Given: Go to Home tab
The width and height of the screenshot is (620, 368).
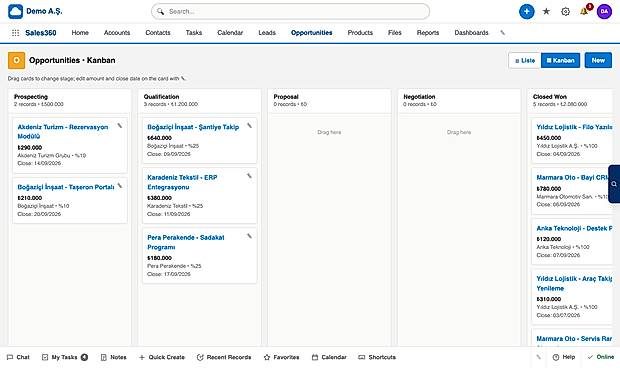Looking at the screenshot, I should (80, 33).
